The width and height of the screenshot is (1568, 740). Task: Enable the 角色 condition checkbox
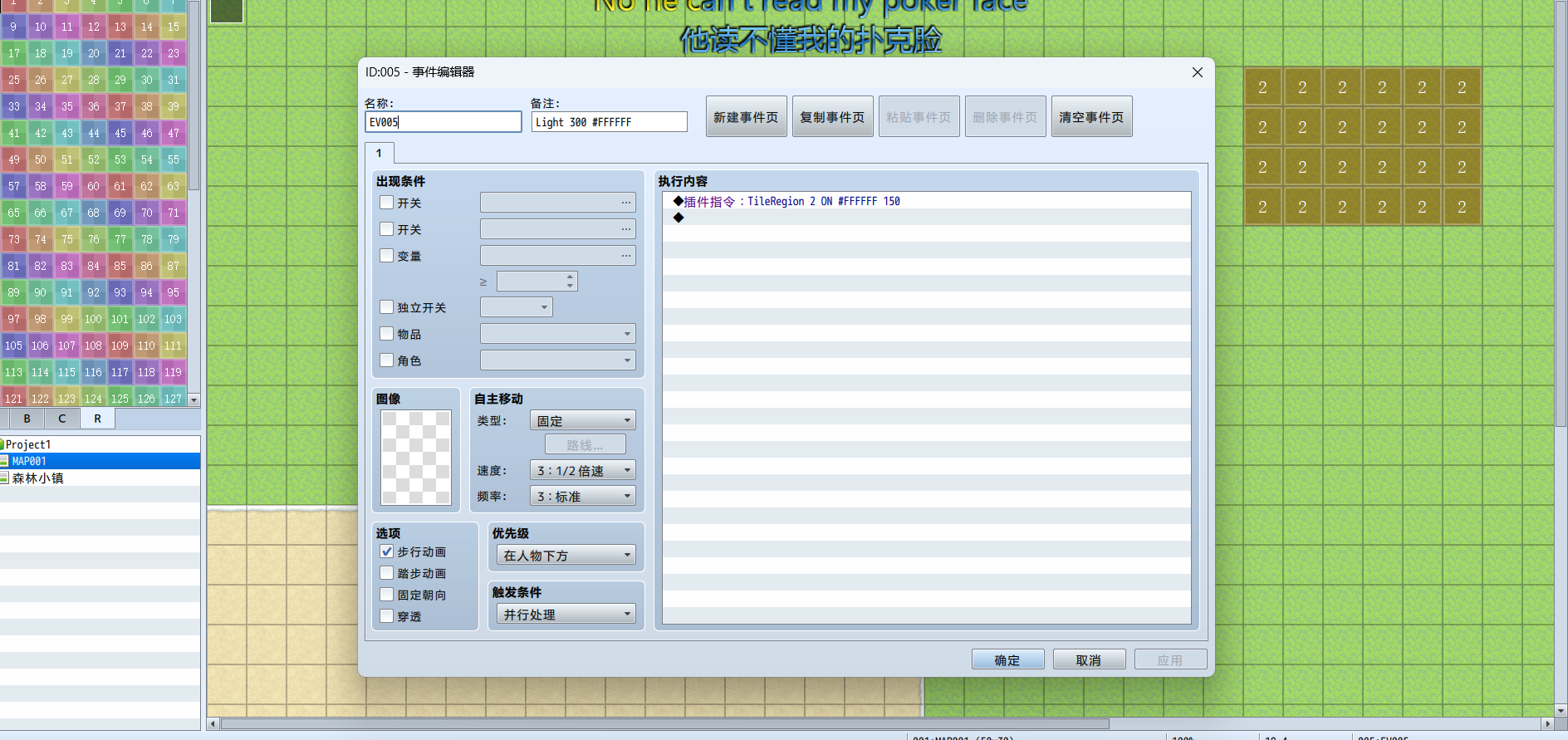pyautogui.click(x=386, y=360)
